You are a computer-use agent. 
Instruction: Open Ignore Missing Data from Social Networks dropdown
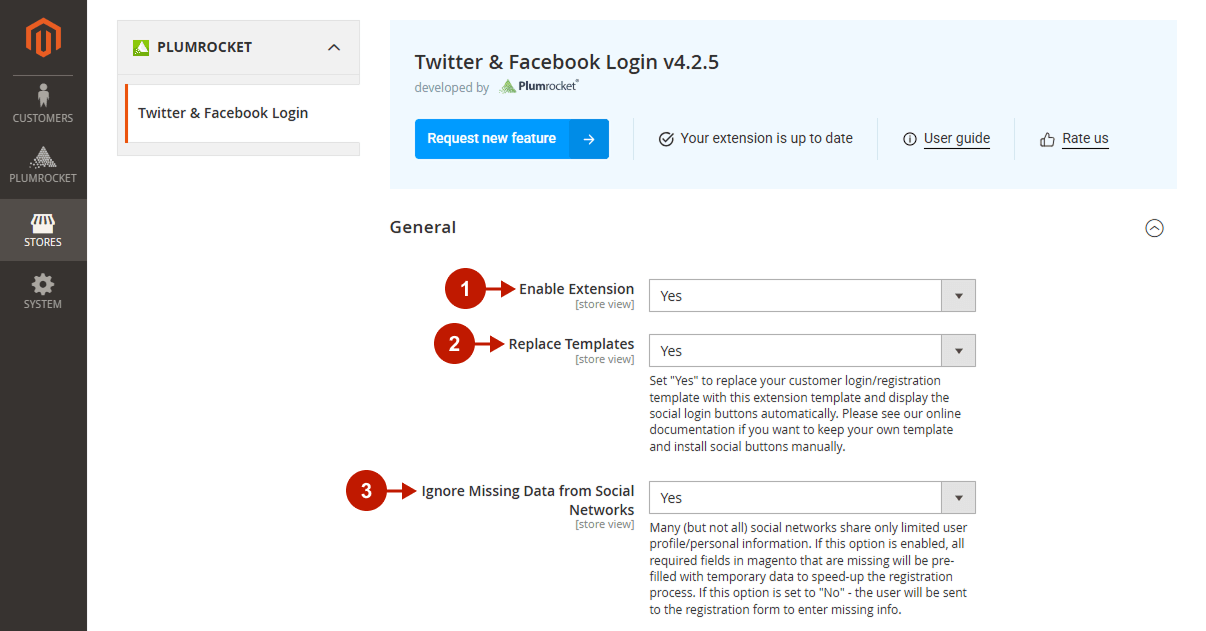[812, 498]
